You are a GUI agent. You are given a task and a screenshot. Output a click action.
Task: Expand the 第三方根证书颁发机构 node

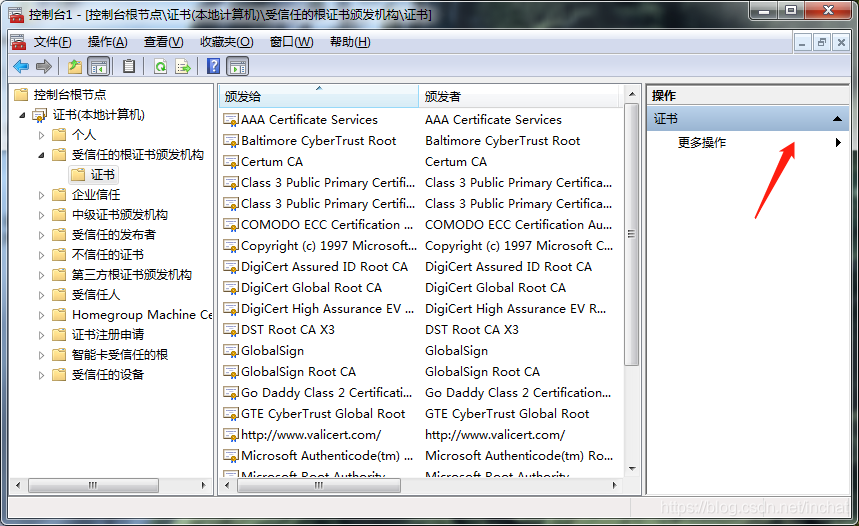41,275
